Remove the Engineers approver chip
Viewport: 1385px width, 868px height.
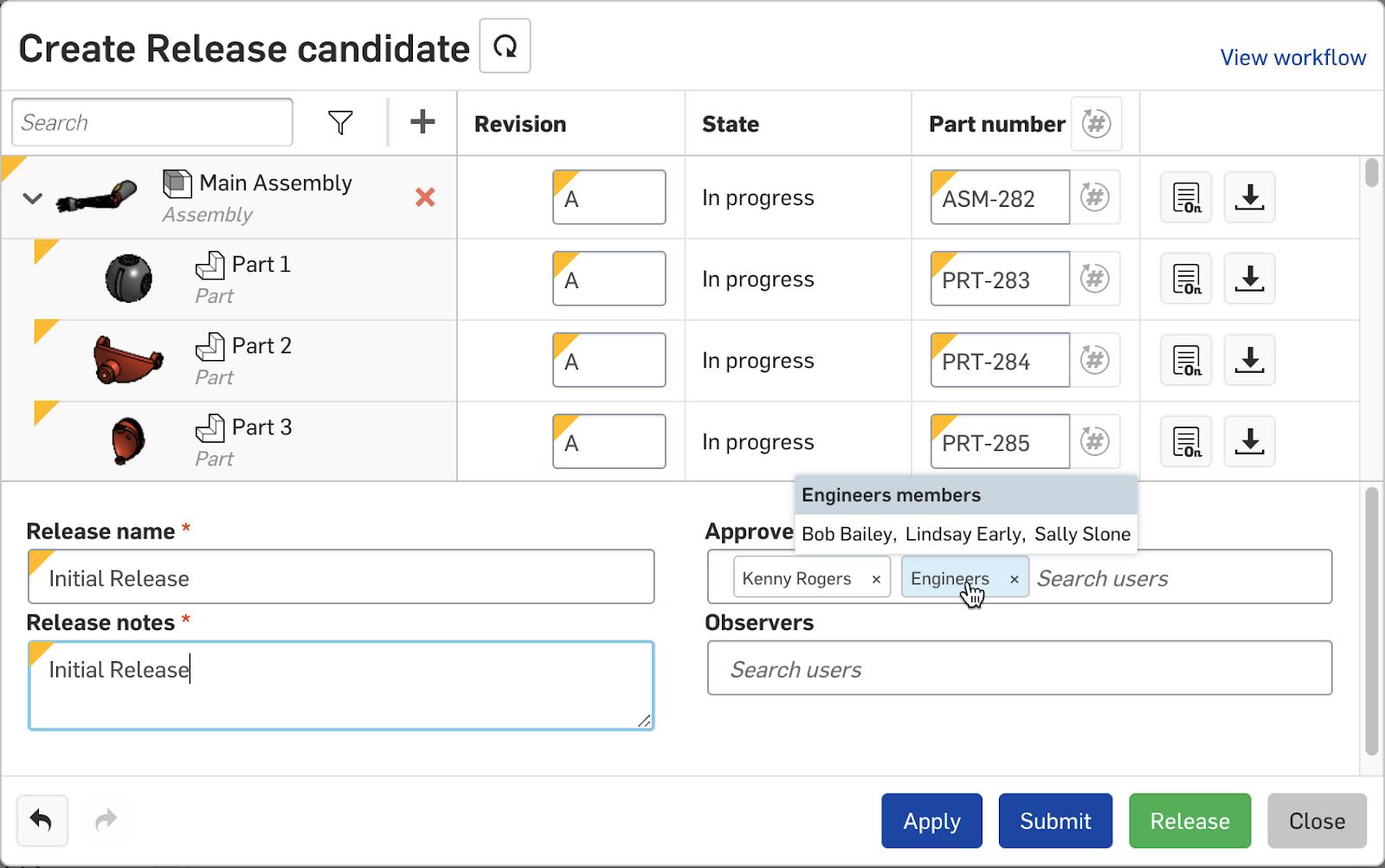1014,580
